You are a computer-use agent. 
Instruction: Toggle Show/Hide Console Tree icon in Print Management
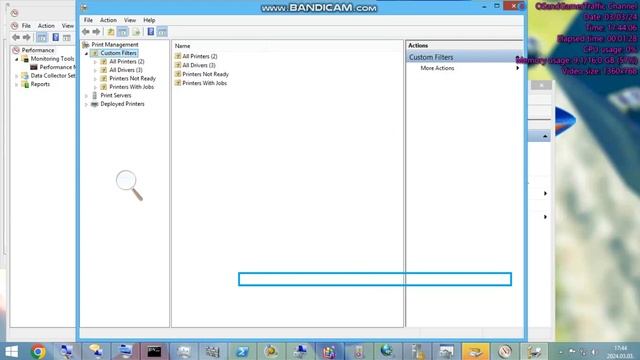coord(122,32)
